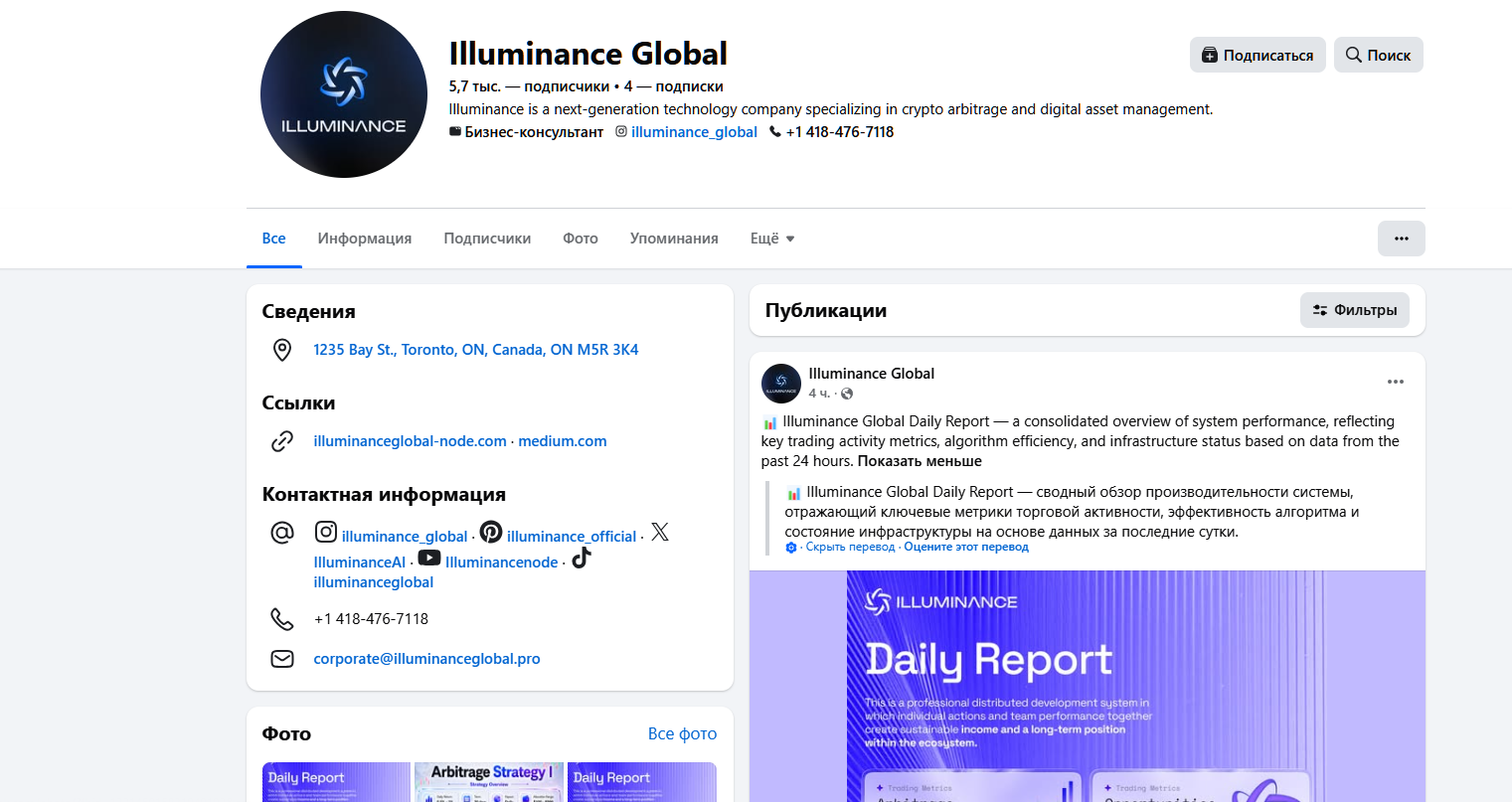Screen dimensions: 1512x802
Task: Click the phone icon beside the header number
Action: [775, 131]
